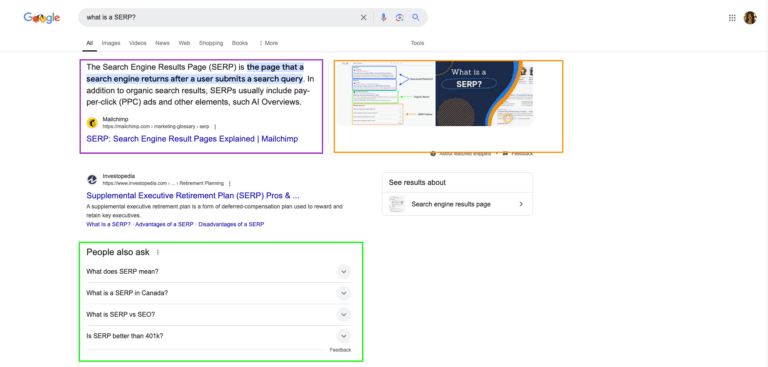Switch to the Books tab
This screenshot has width=768, height=367.
point(240,43)
